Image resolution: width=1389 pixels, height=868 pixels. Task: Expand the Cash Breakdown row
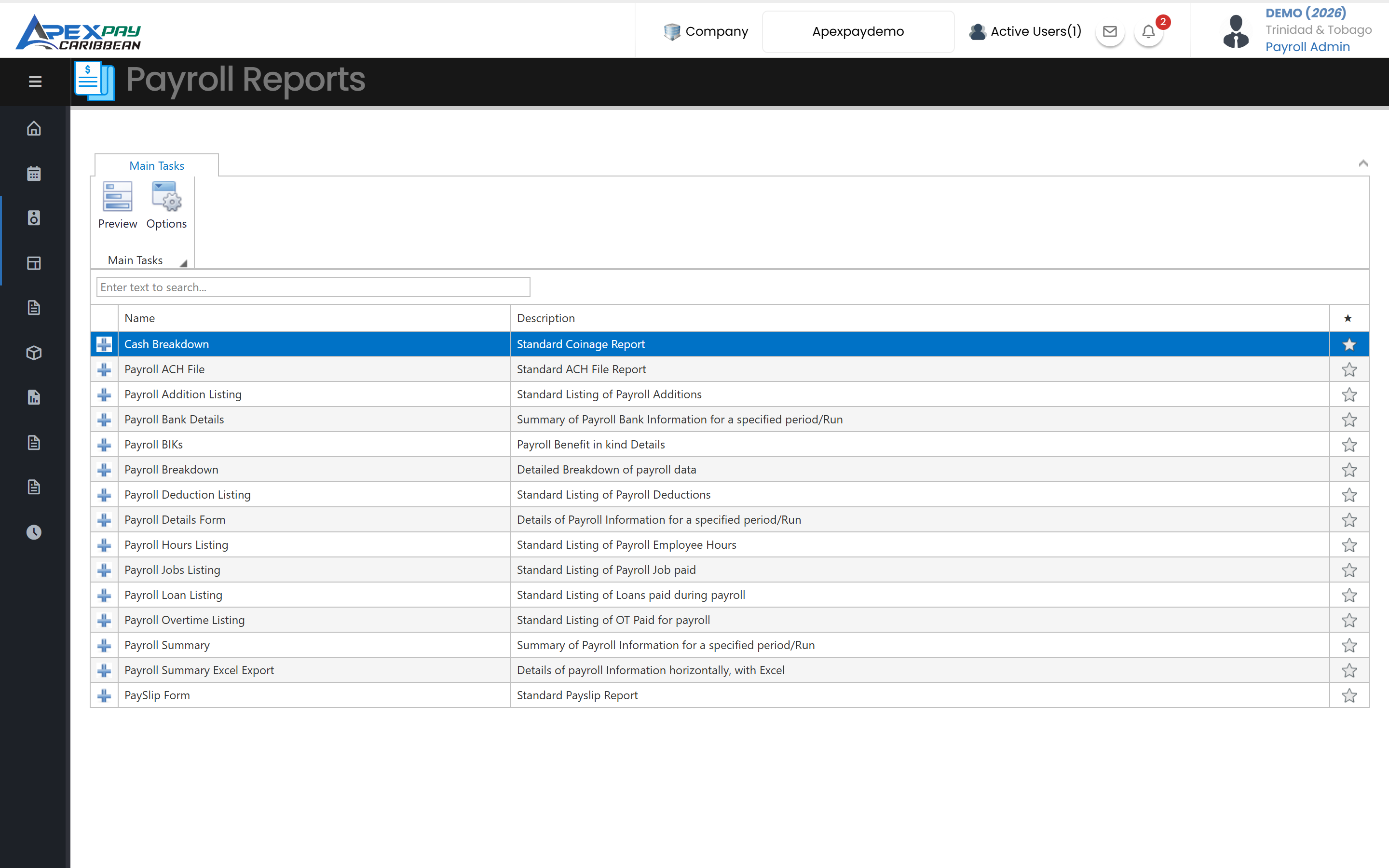click(x=104, y=344)
